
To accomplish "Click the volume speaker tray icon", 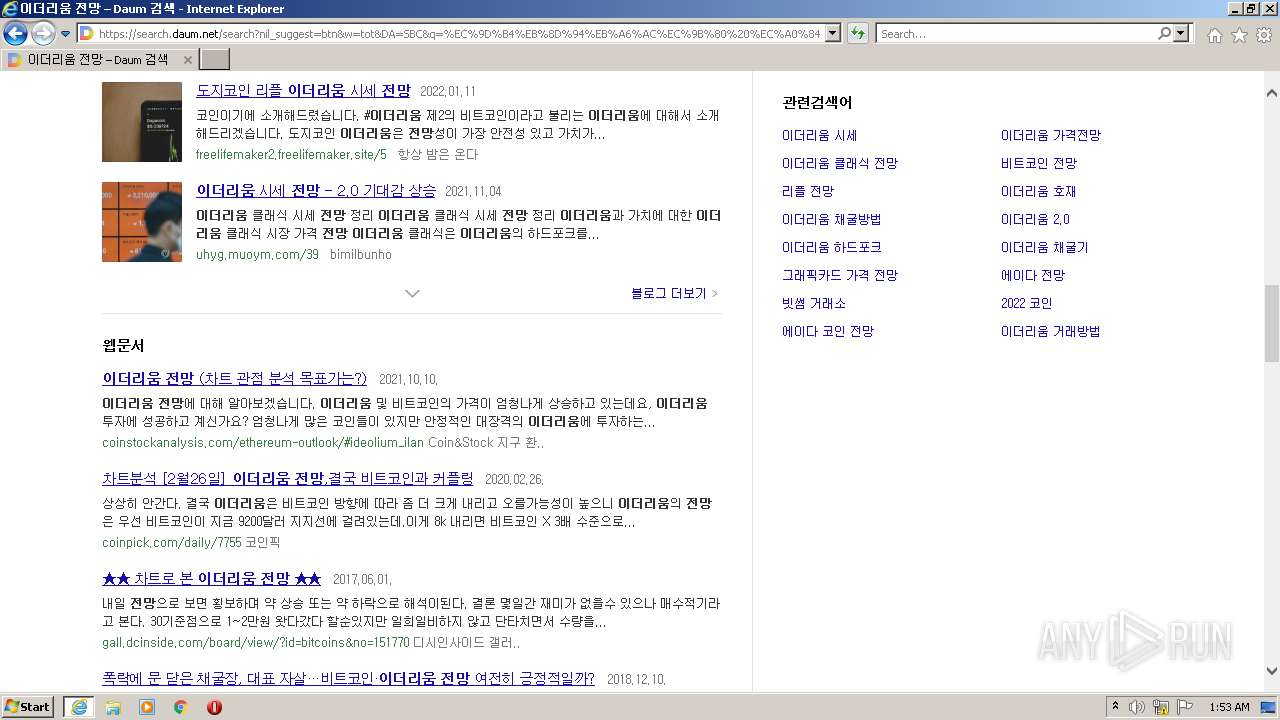I will (x=1137, y=707).
